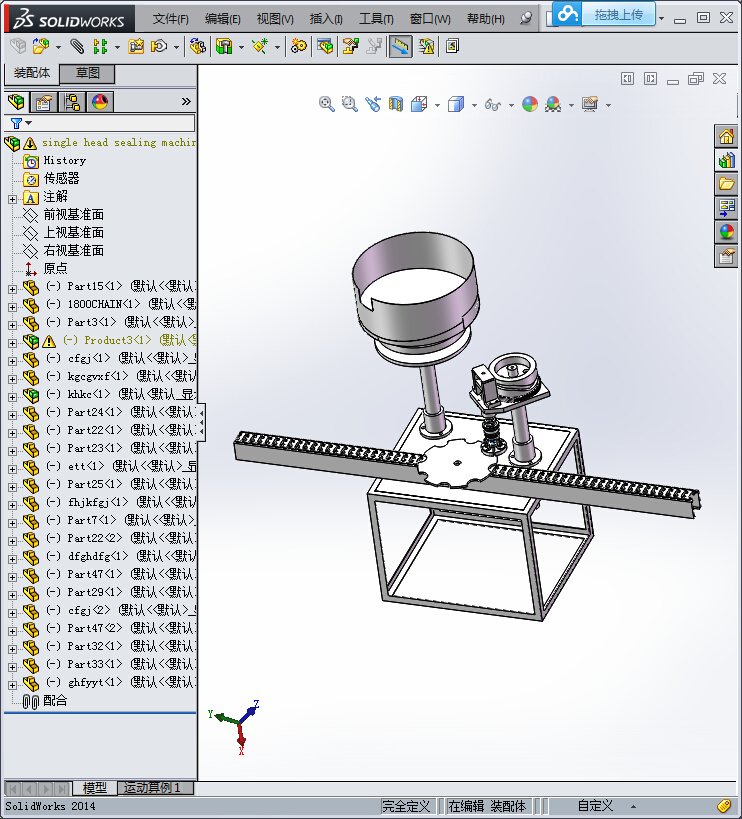Open View Orientation dropdown arrow
742x819 pixels.
tap(437, 105)
